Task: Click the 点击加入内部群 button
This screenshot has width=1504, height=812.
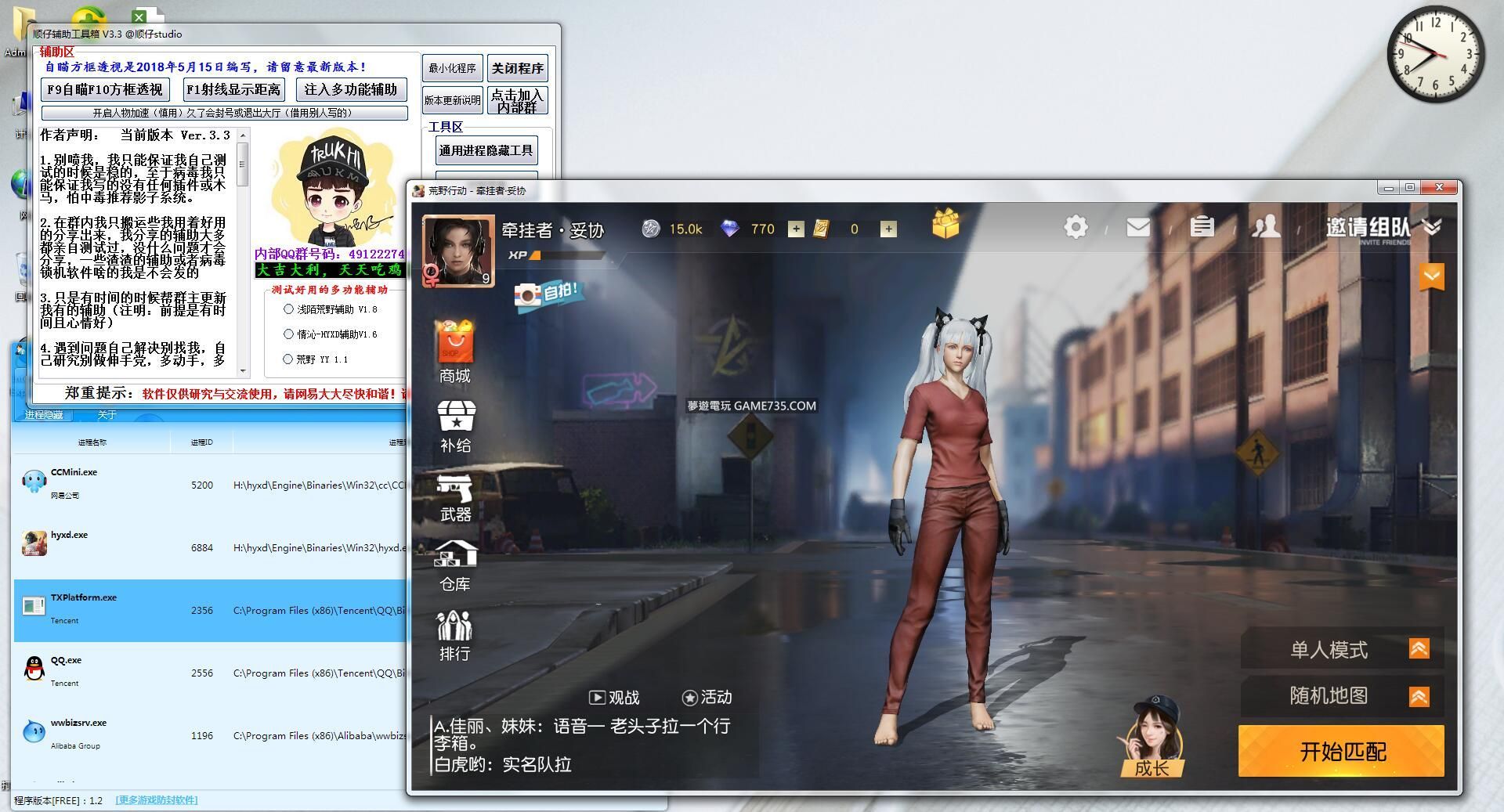Action: tap(517, 100)
